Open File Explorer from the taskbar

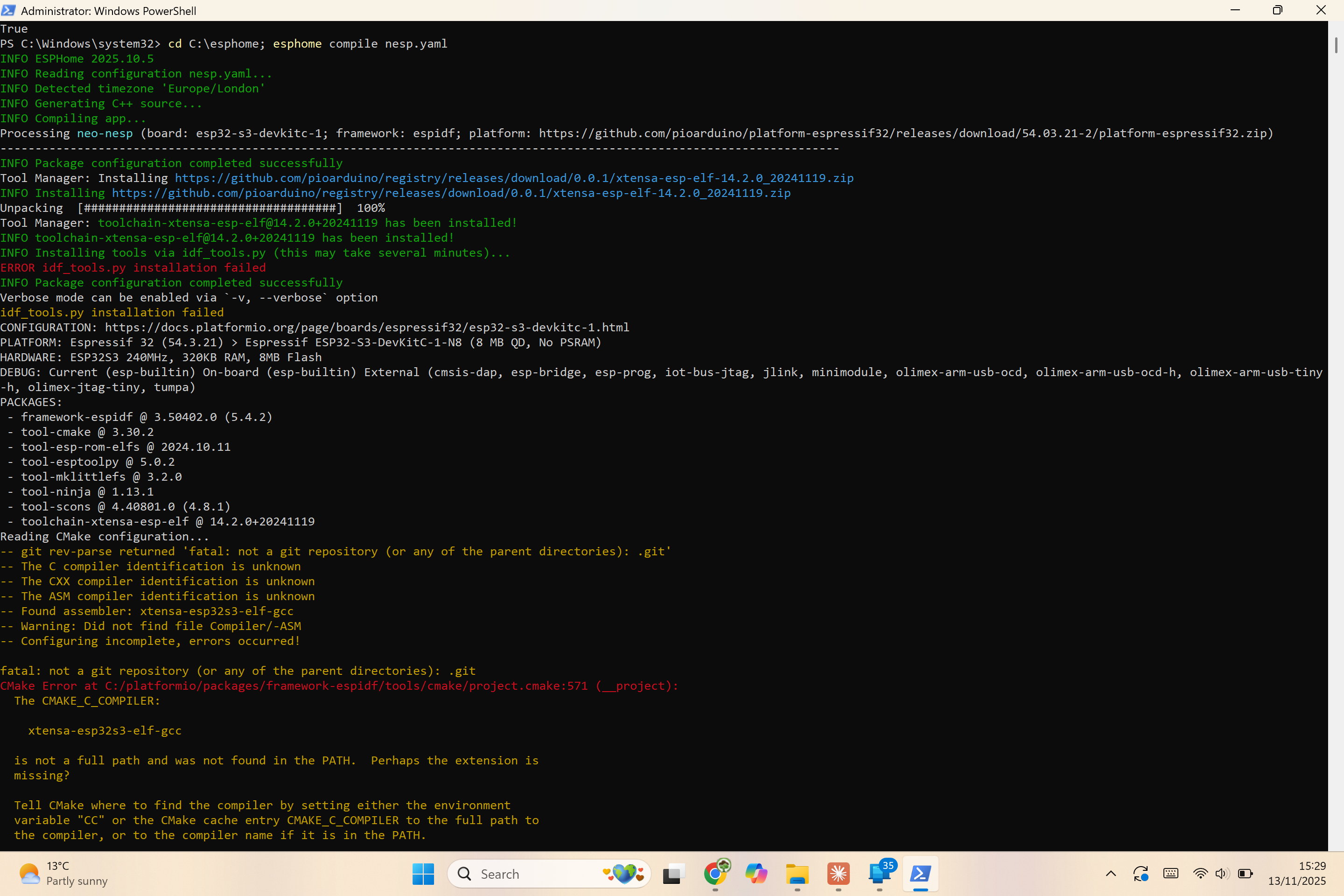point(797,874)
